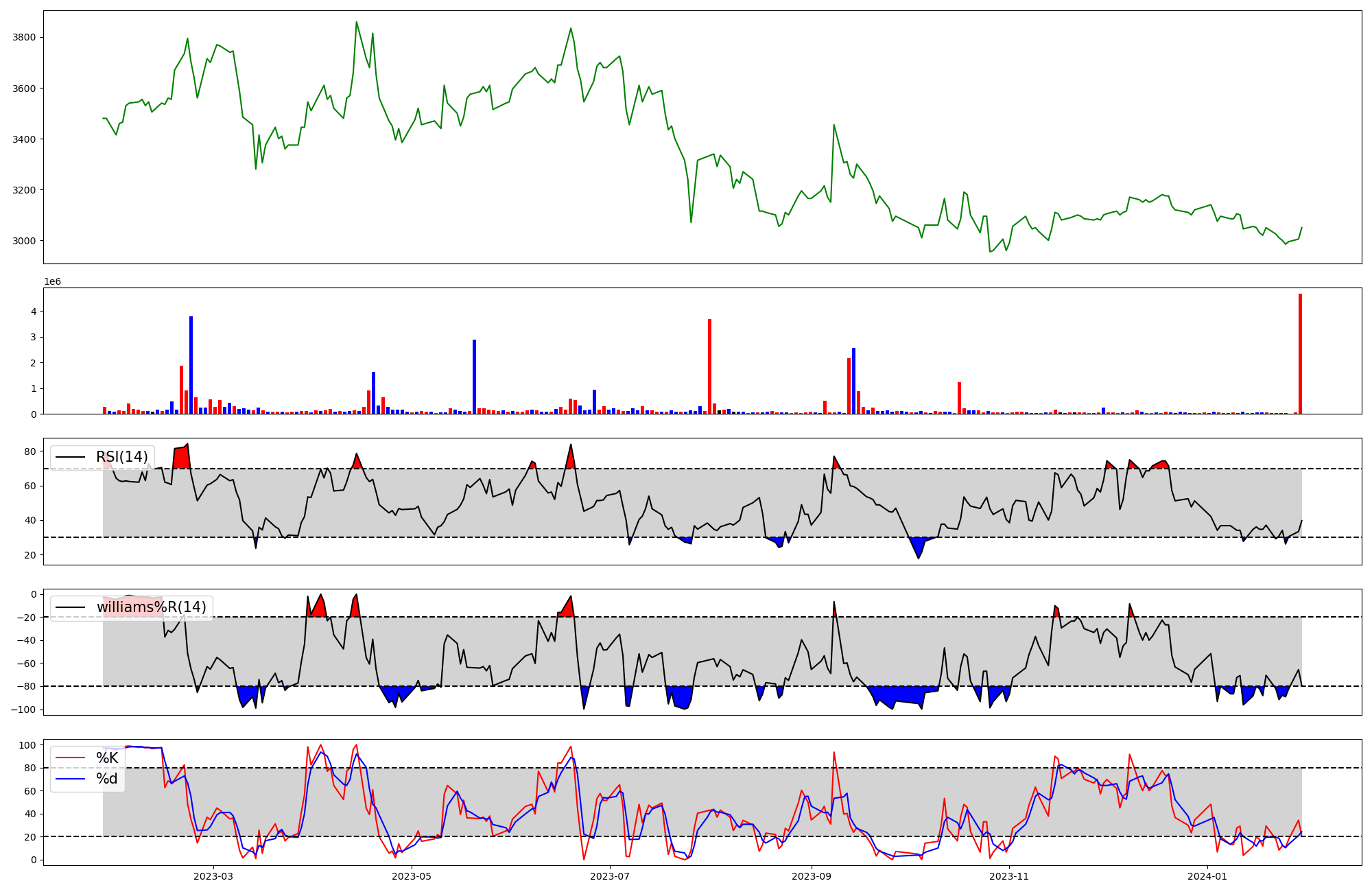Click the 2023-05 x-axis date label

click(412, 876)
